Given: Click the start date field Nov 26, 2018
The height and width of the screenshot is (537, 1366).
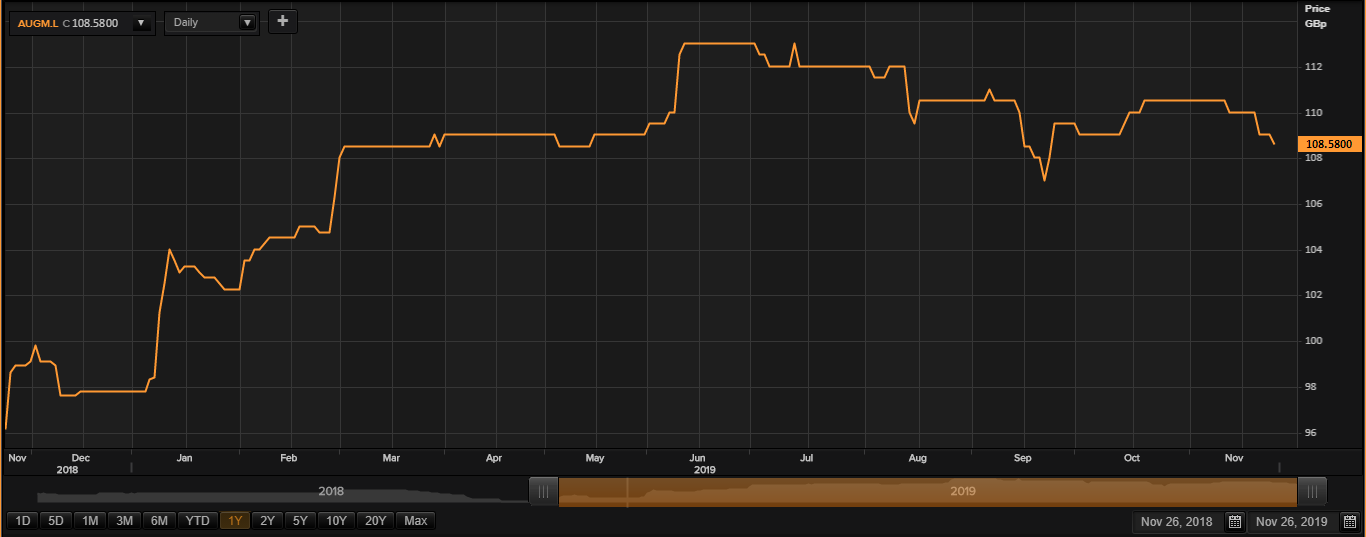Looking at the screenshot, I should pos(1176,522).
